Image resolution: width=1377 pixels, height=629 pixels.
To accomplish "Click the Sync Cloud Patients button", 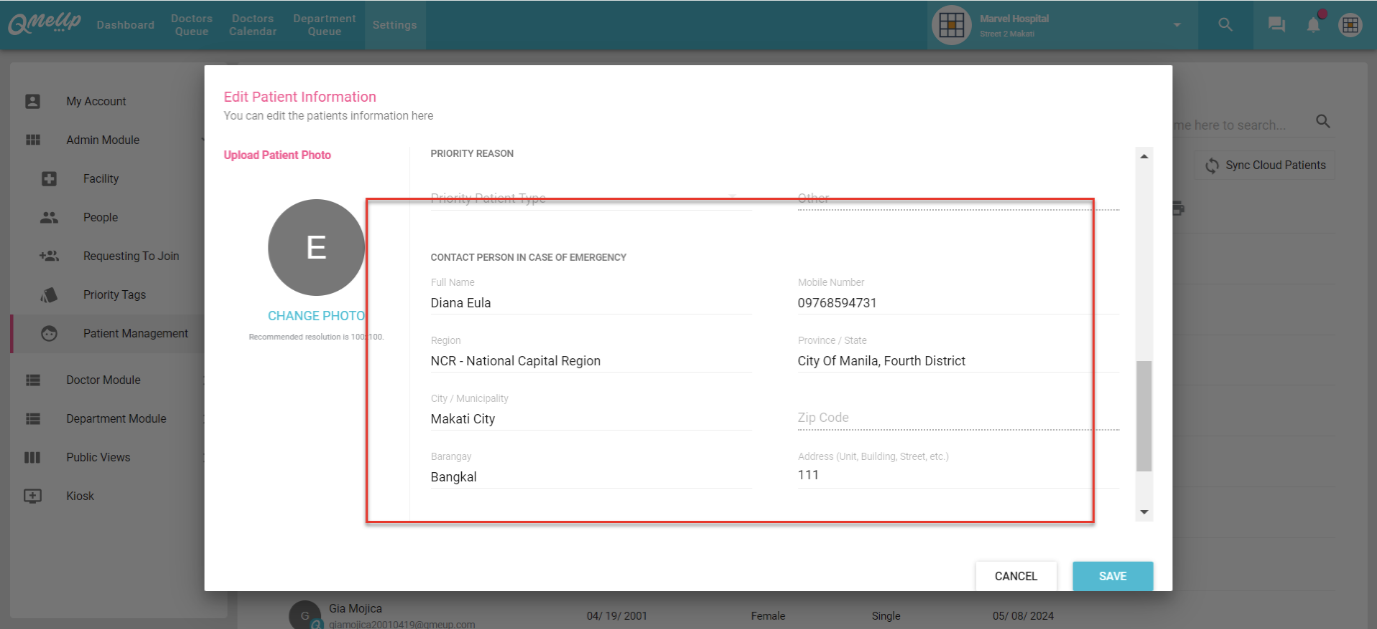I will (x=1265, y=165).
